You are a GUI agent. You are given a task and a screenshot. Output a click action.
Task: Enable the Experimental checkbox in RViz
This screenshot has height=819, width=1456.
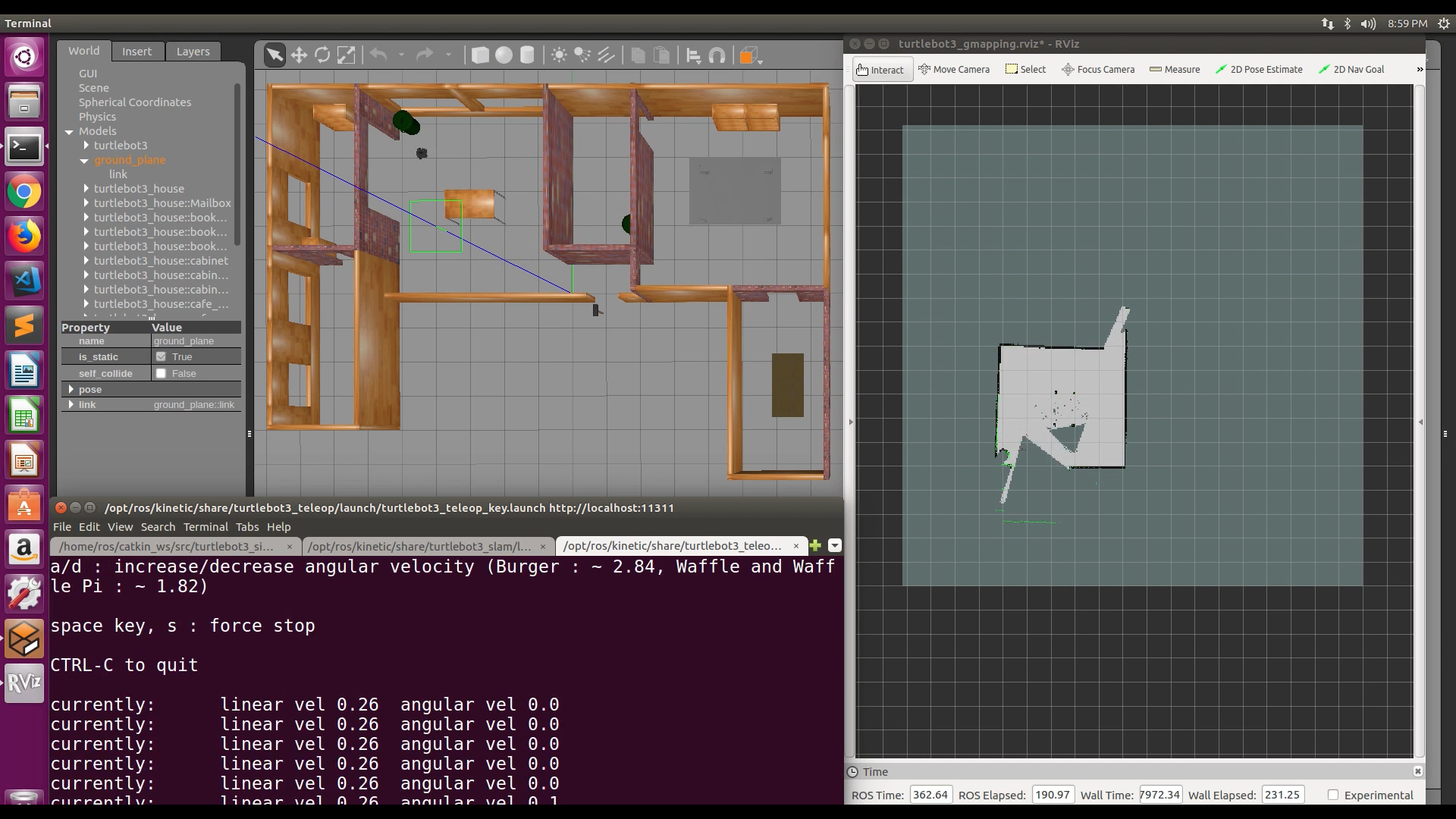(x=1333, y=795)
